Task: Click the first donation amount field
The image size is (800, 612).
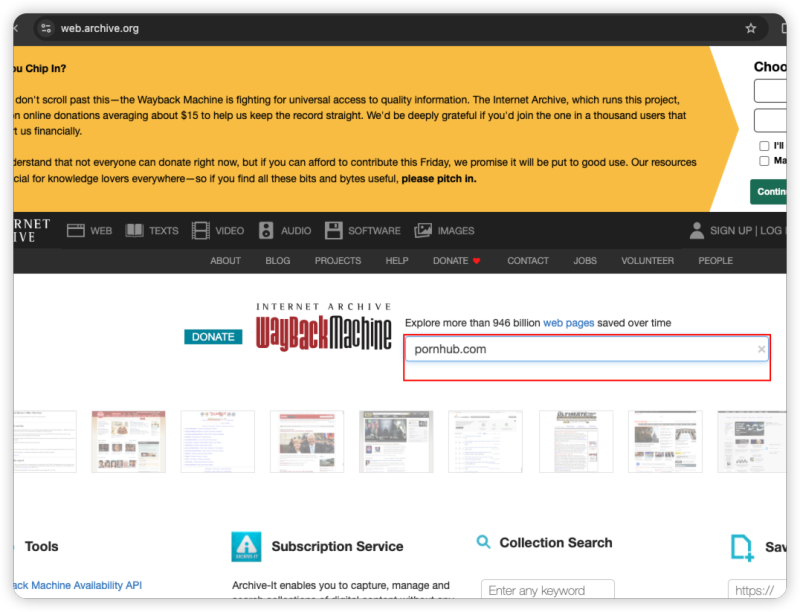Action: [770, 91]
